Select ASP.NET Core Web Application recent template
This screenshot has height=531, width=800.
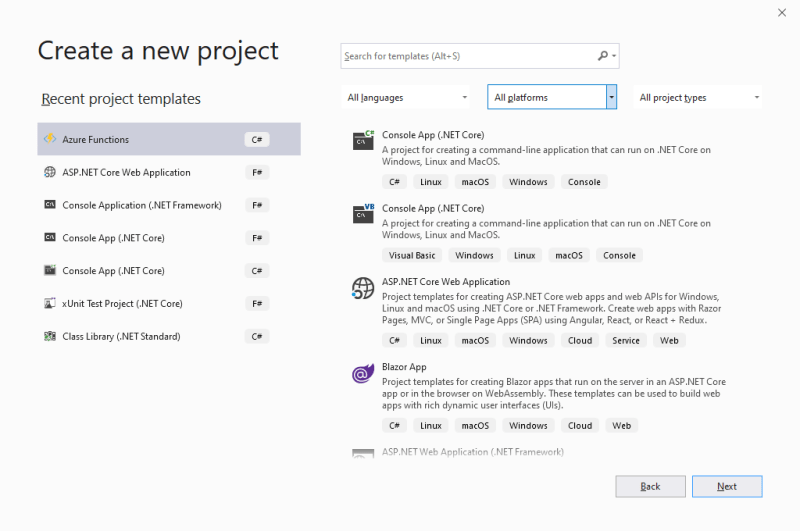[x=169, y=172]
